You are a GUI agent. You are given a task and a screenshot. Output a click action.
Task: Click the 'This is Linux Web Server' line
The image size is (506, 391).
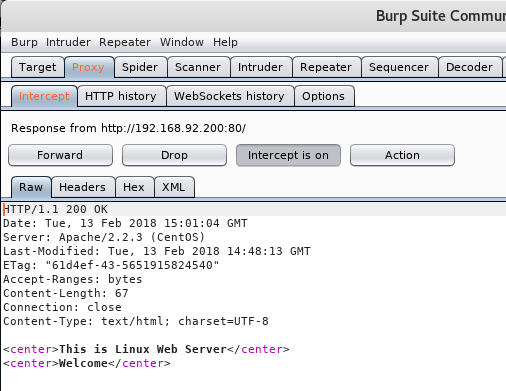click(x=146, y=349)
